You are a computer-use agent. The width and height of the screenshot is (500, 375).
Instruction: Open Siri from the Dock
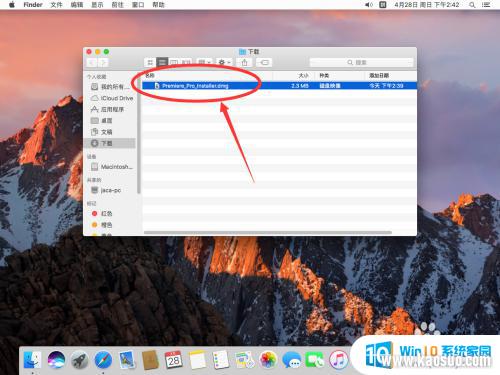pos(56,360)
